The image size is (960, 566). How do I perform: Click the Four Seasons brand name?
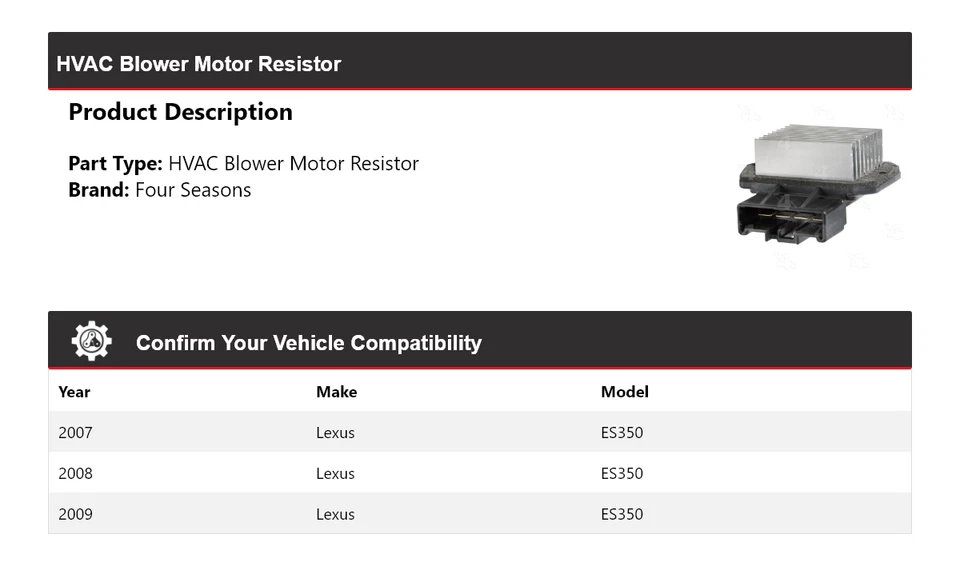click(x=193, y=190)
